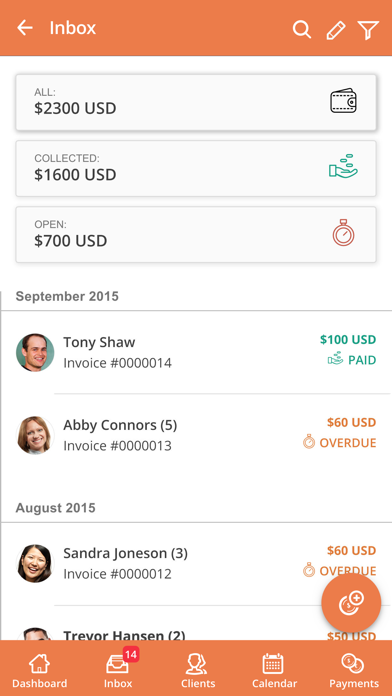Select the ALL $2300 USD summary card

point(196,103)
